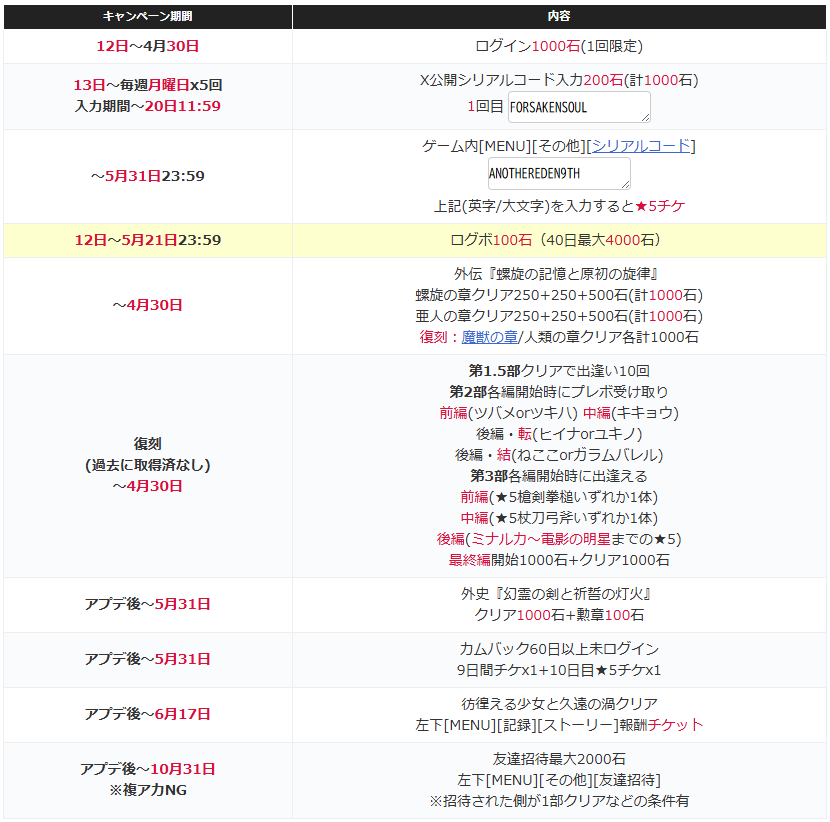This screenshot has width=830, height=822.
Task: Click the ログイン1000石 (1回限定) text
Action: click(559, 46)
